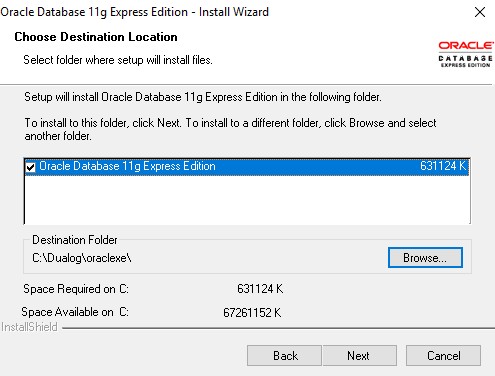The height and width of the screenshot is (376, 495).
Task: Click the 631124 K required space value
Action: coord(260,289)
